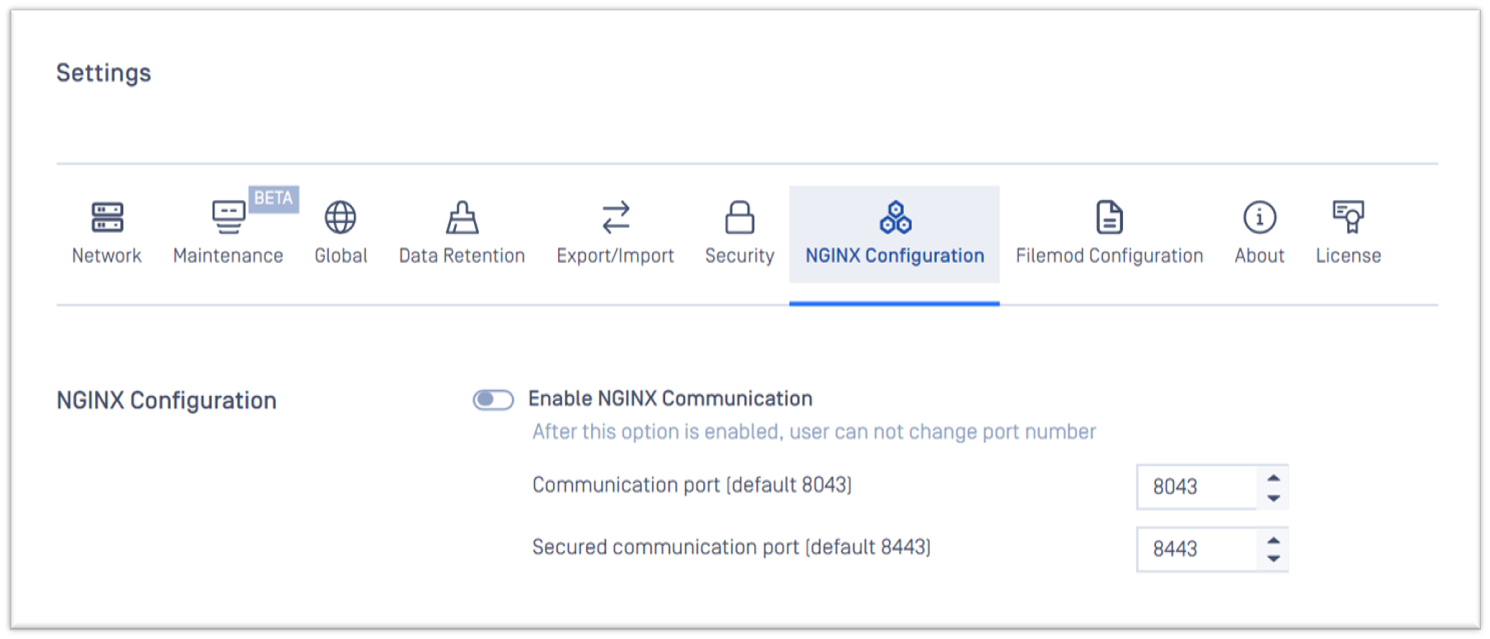
Task: Decrease the Secured communication port value
Action: point(1273,560)
